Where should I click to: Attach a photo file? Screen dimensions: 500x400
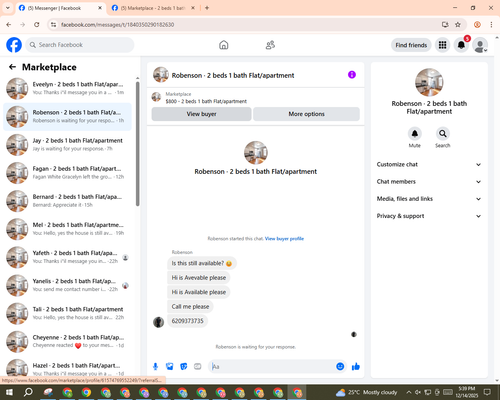click(x=170, y=367)
